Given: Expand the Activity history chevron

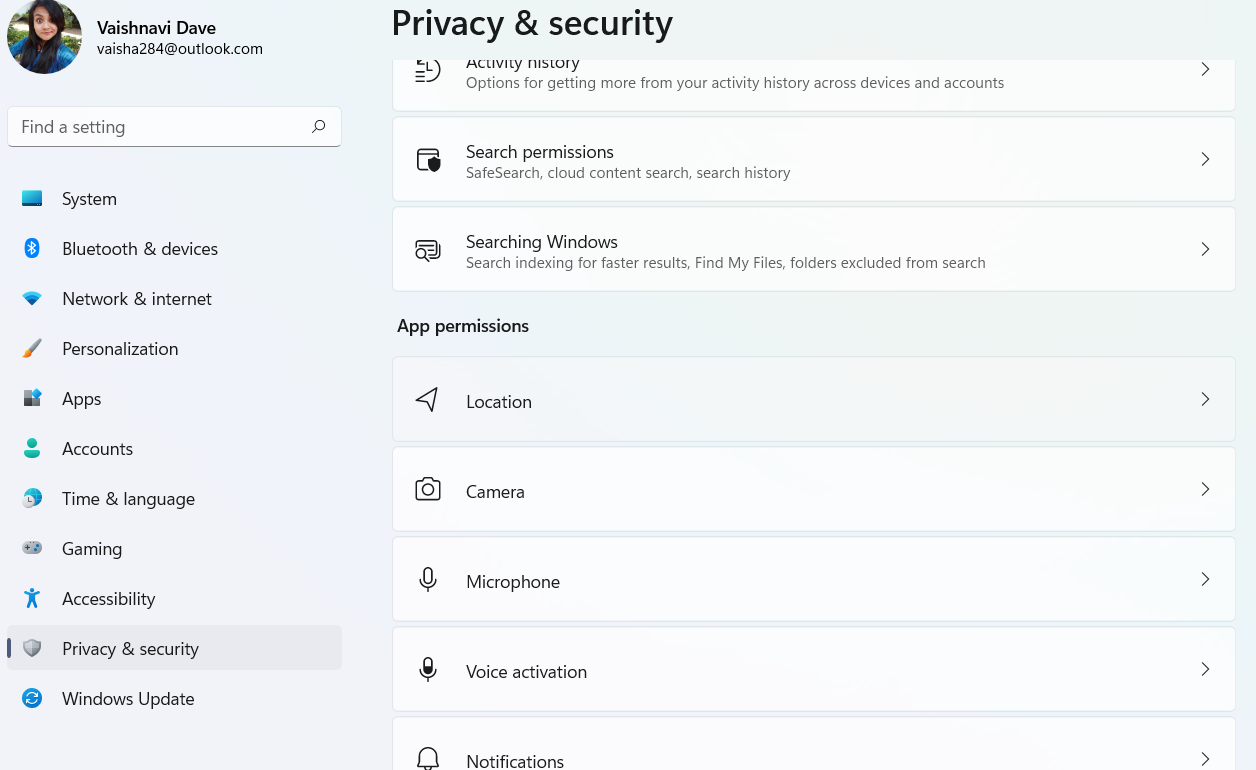Looking at the screenshot, I should click(1205, 70).
